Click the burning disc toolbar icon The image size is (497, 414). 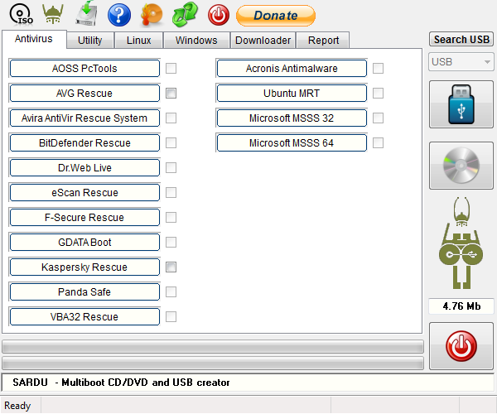click(x=152, y=14)
